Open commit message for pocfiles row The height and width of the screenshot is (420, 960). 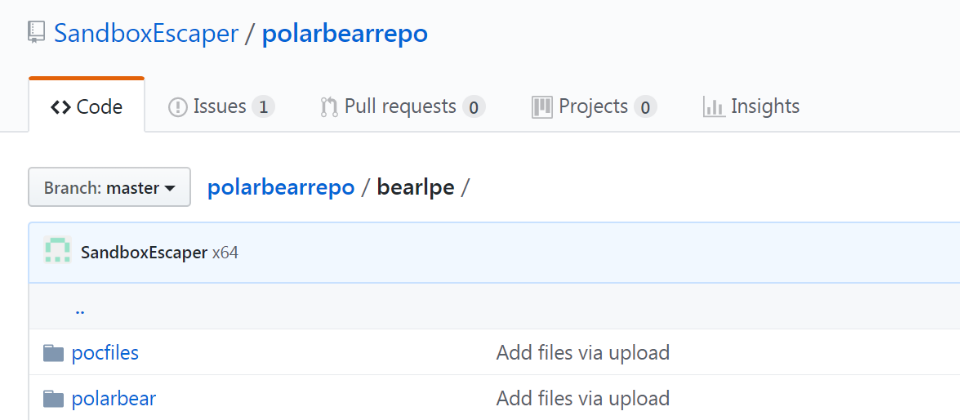click(x=583, y=353)
